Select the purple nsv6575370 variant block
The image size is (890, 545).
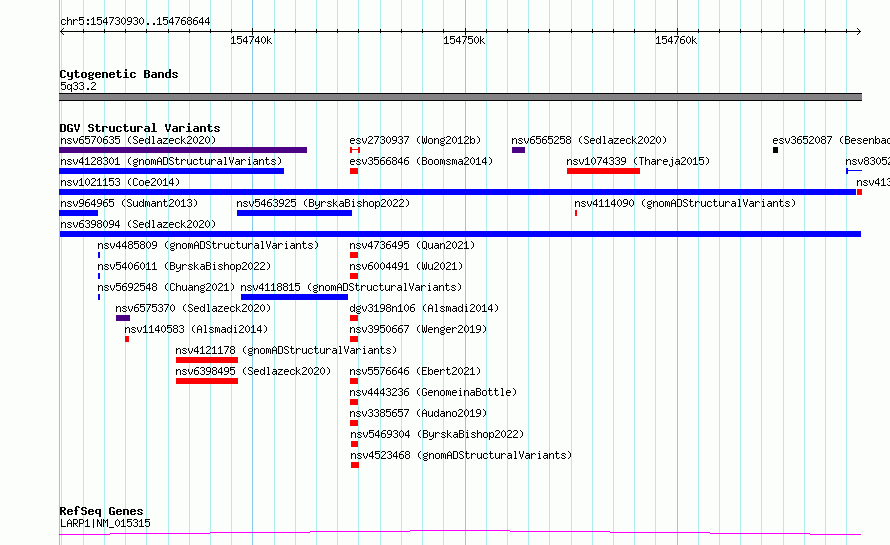[123, 318]
